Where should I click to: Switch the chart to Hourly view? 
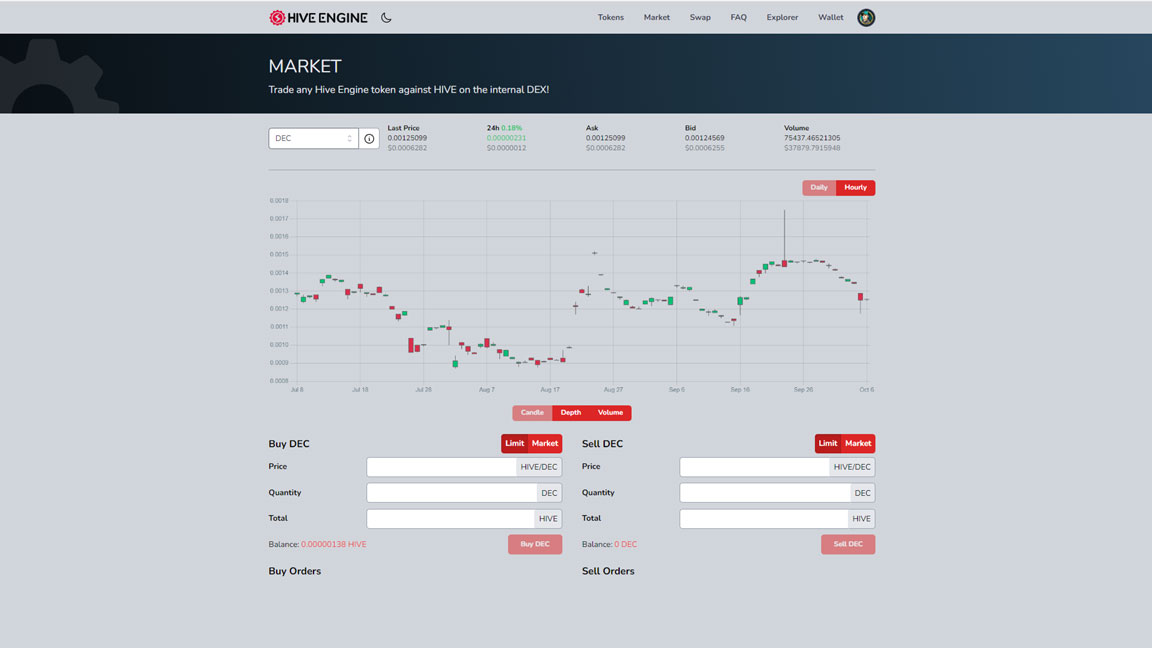coord(855,188)
